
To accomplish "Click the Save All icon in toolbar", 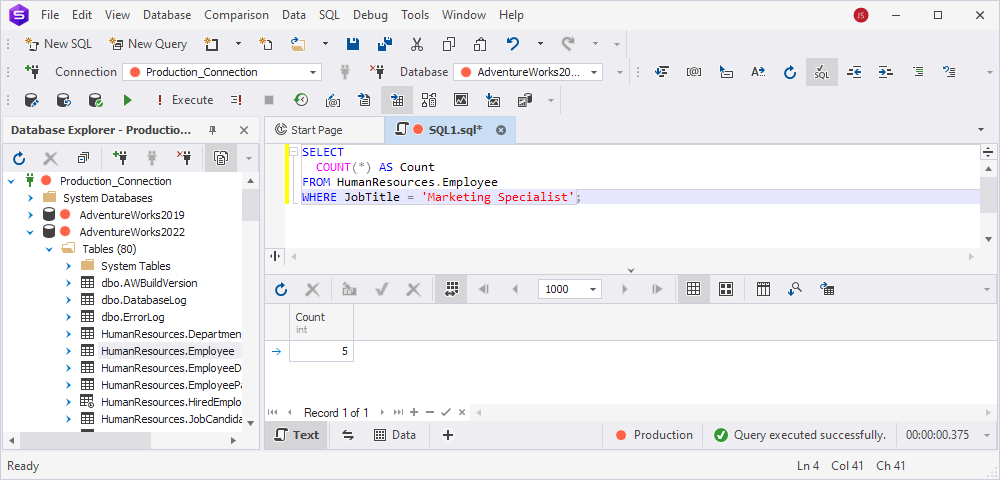I will click(x=385, y=44).
